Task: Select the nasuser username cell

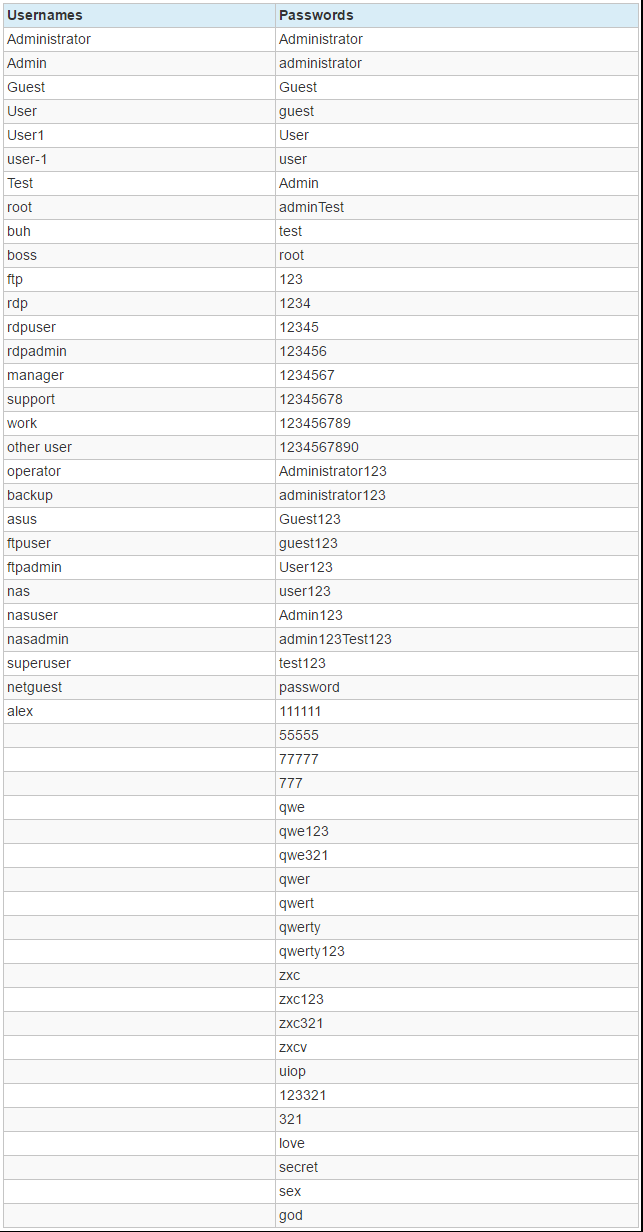Action: click(32, 615)
